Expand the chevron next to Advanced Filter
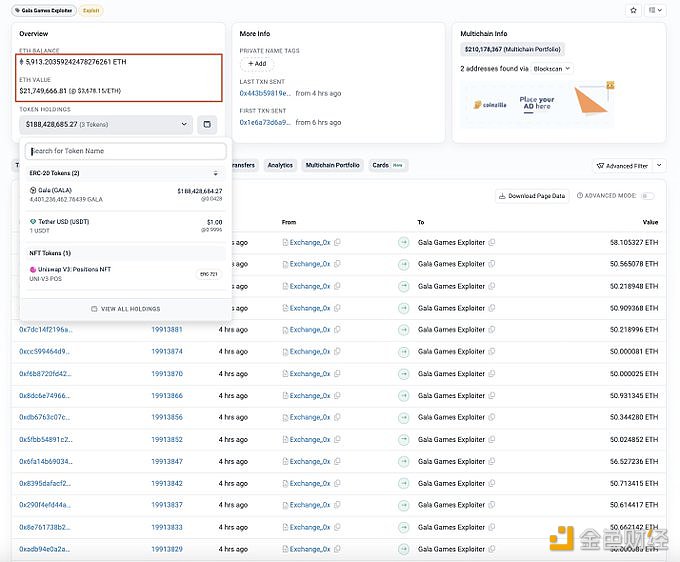Screen dimensions: 680x562 tap(659, 166)
